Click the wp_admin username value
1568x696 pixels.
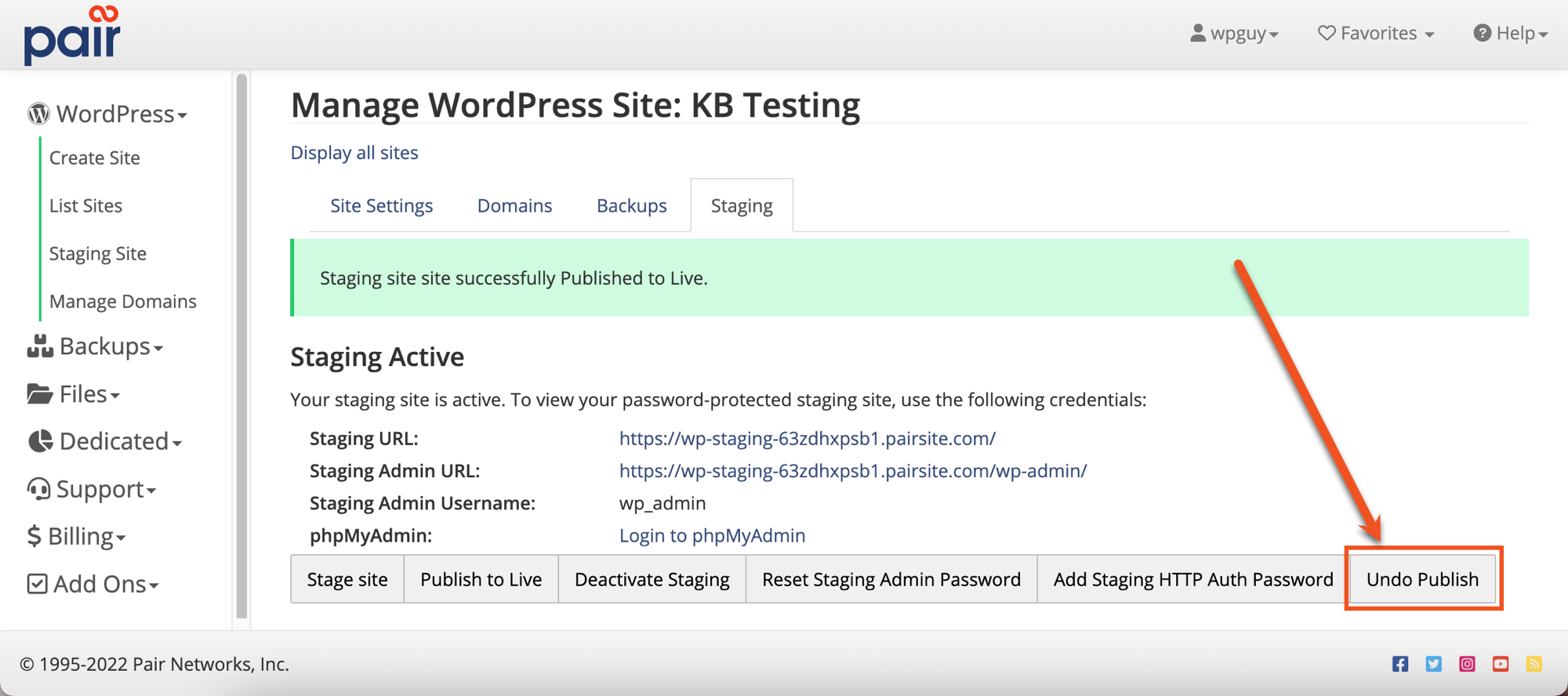coord(662,503)
